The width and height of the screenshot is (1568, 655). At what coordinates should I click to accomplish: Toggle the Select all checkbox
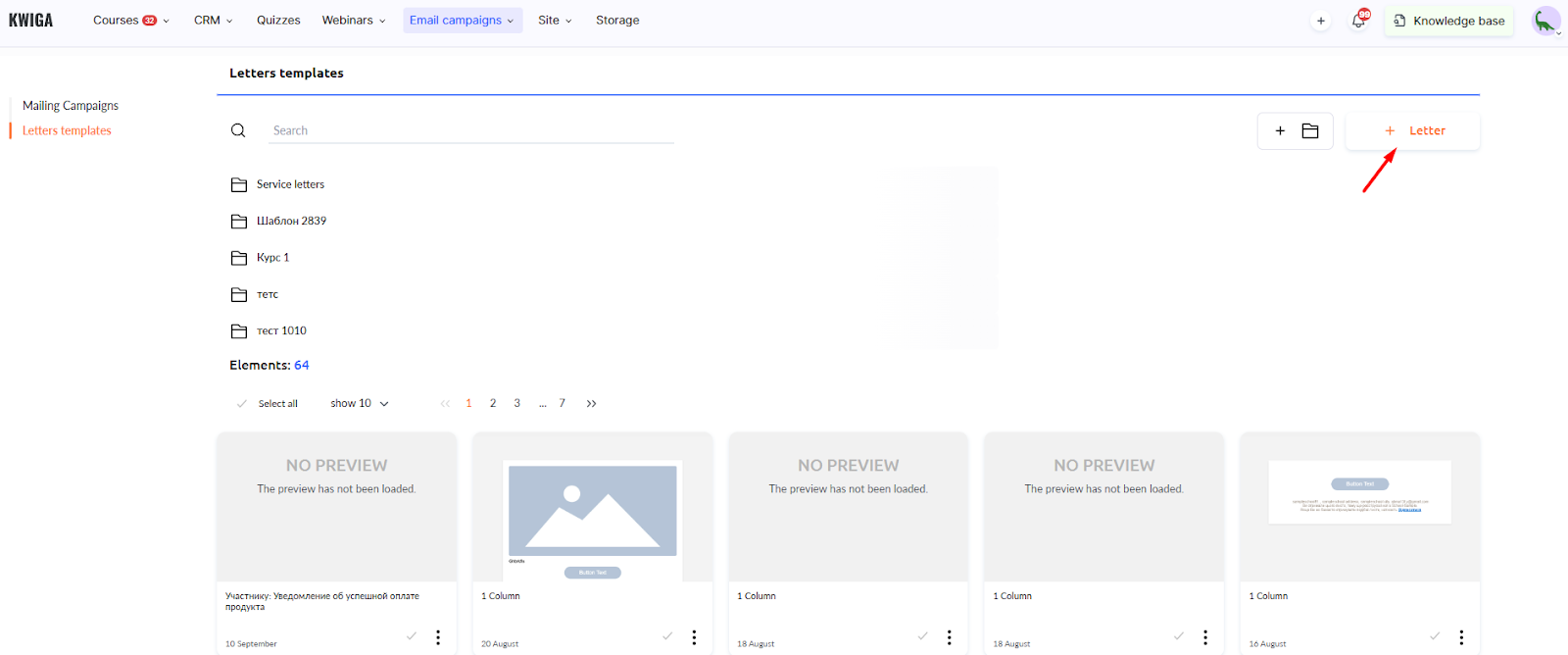coord(242,403)
